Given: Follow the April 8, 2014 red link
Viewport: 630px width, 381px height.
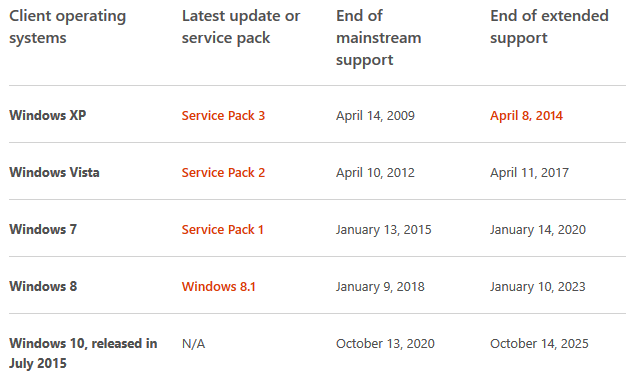Looking at the screenshot, I should pos(526,116).
